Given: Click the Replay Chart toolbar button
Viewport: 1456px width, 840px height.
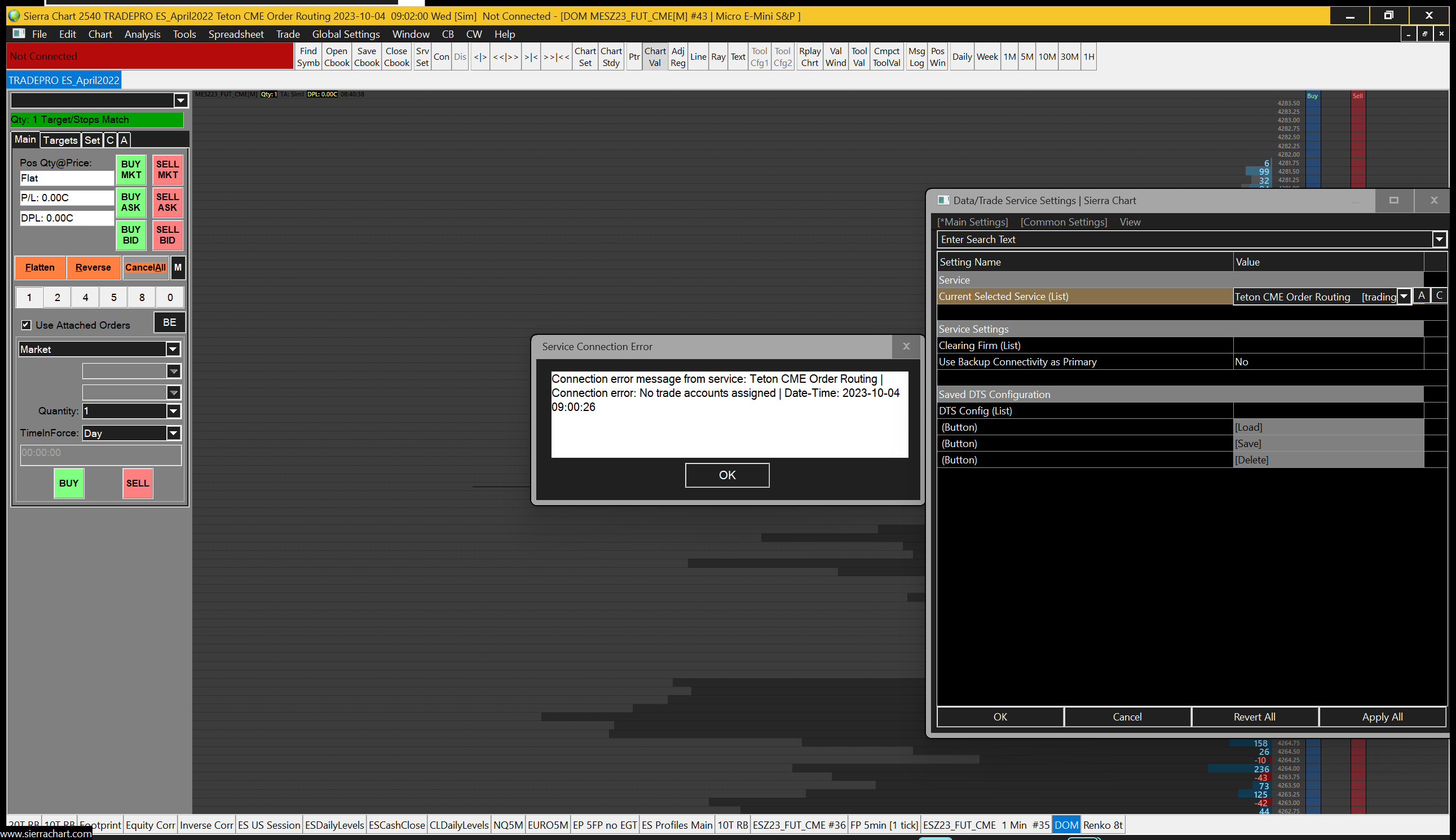Looking at the screenshot, I should click(x=809, y=56).
